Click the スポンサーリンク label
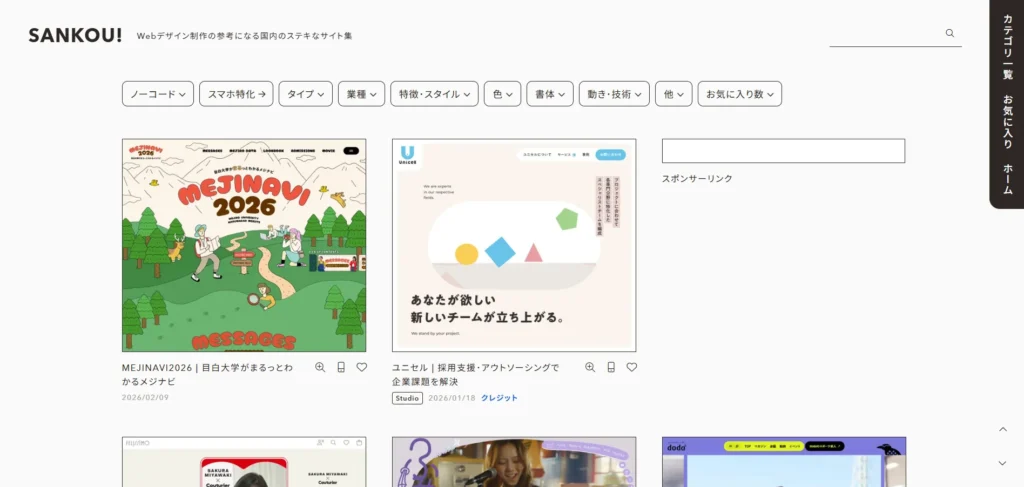 click(697, 178)
